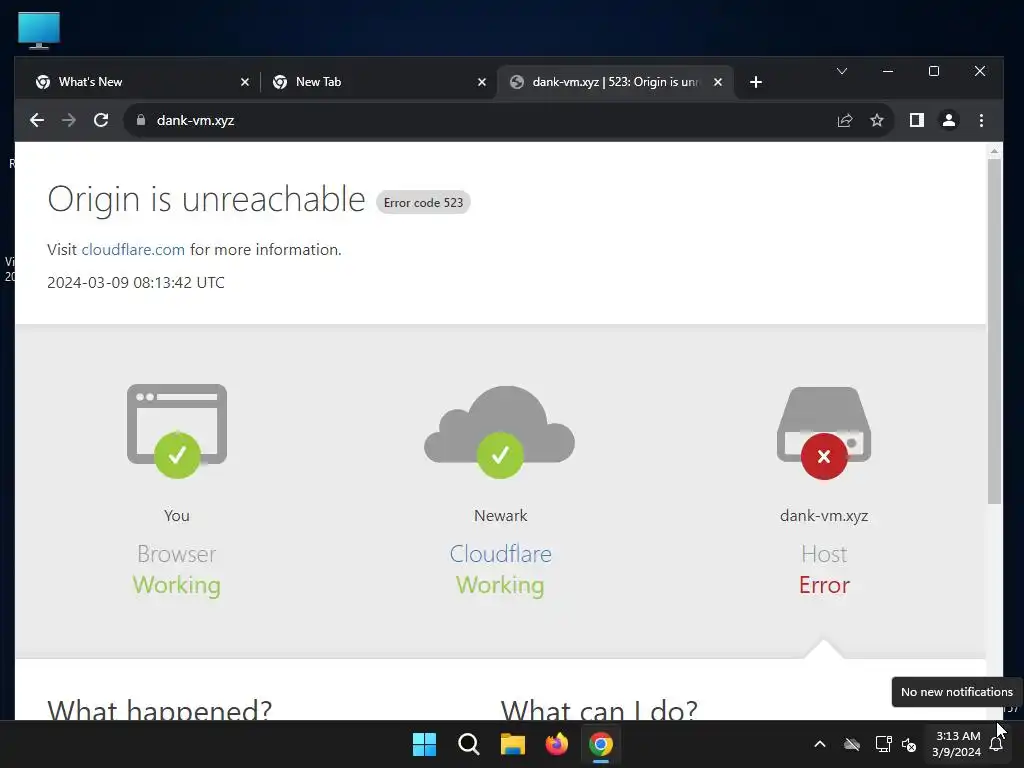The height and width of the screenshot is (768, 1024).
Task: Click the Chrome taskbar icon
Action: [x=601, y=744]
